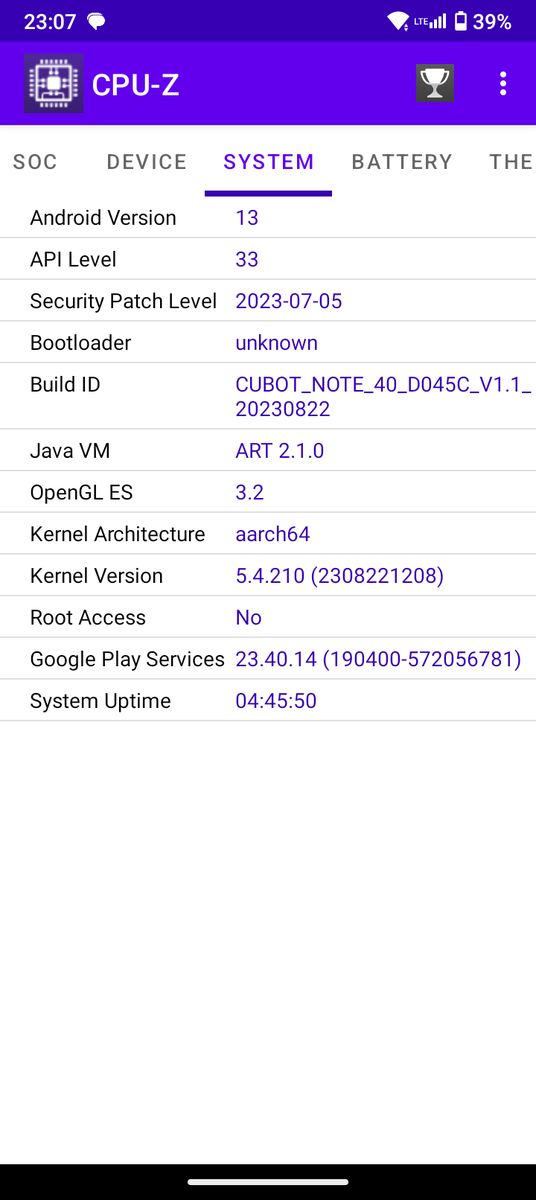Tap the Build ID value CUBOT_NOTE_40
This screenshot has height=1200, width=536.
point(383,397)
